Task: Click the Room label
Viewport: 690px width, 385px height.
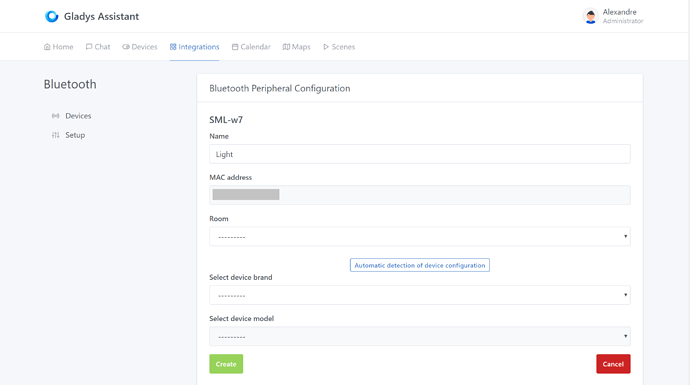Action: coord(219,219)
